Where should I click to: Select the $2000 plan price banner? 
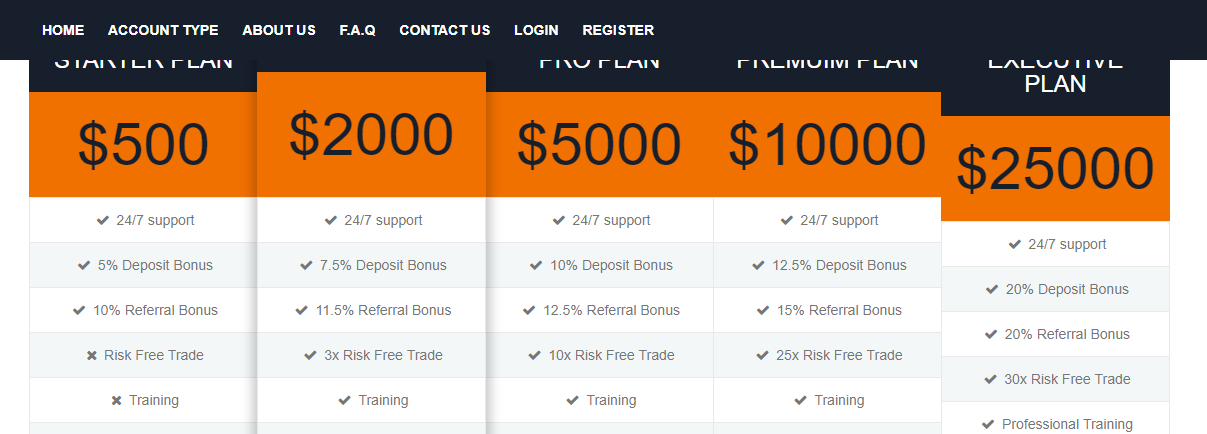point(371,134)
